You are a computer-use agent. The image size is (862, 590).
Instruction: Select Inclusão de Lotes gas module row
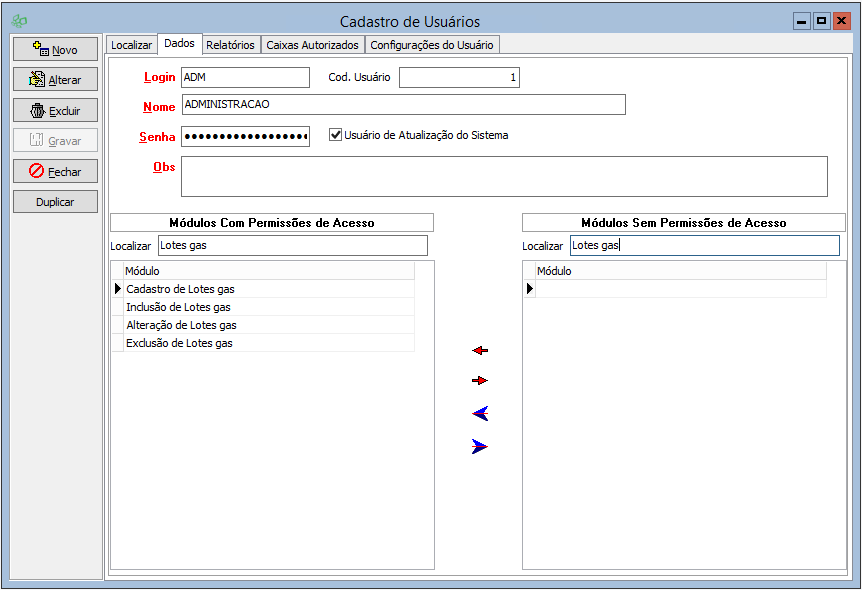[178, 307]
